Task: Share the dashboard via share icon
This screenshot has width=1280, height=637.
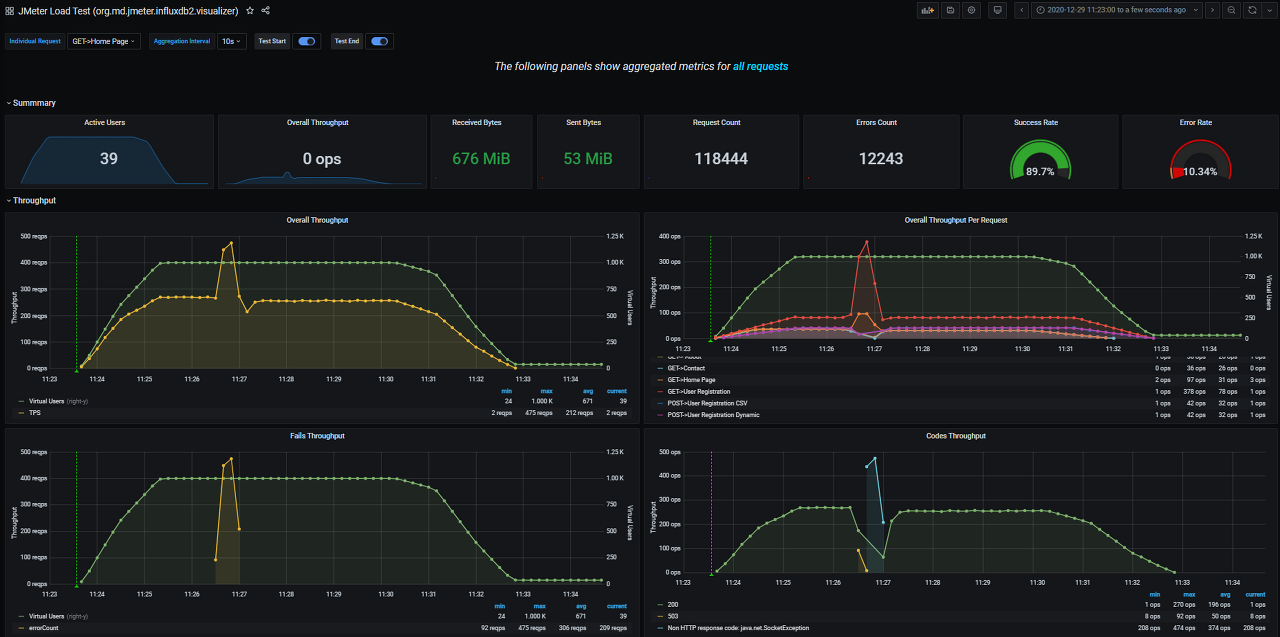Action: (x=265, y=10)
